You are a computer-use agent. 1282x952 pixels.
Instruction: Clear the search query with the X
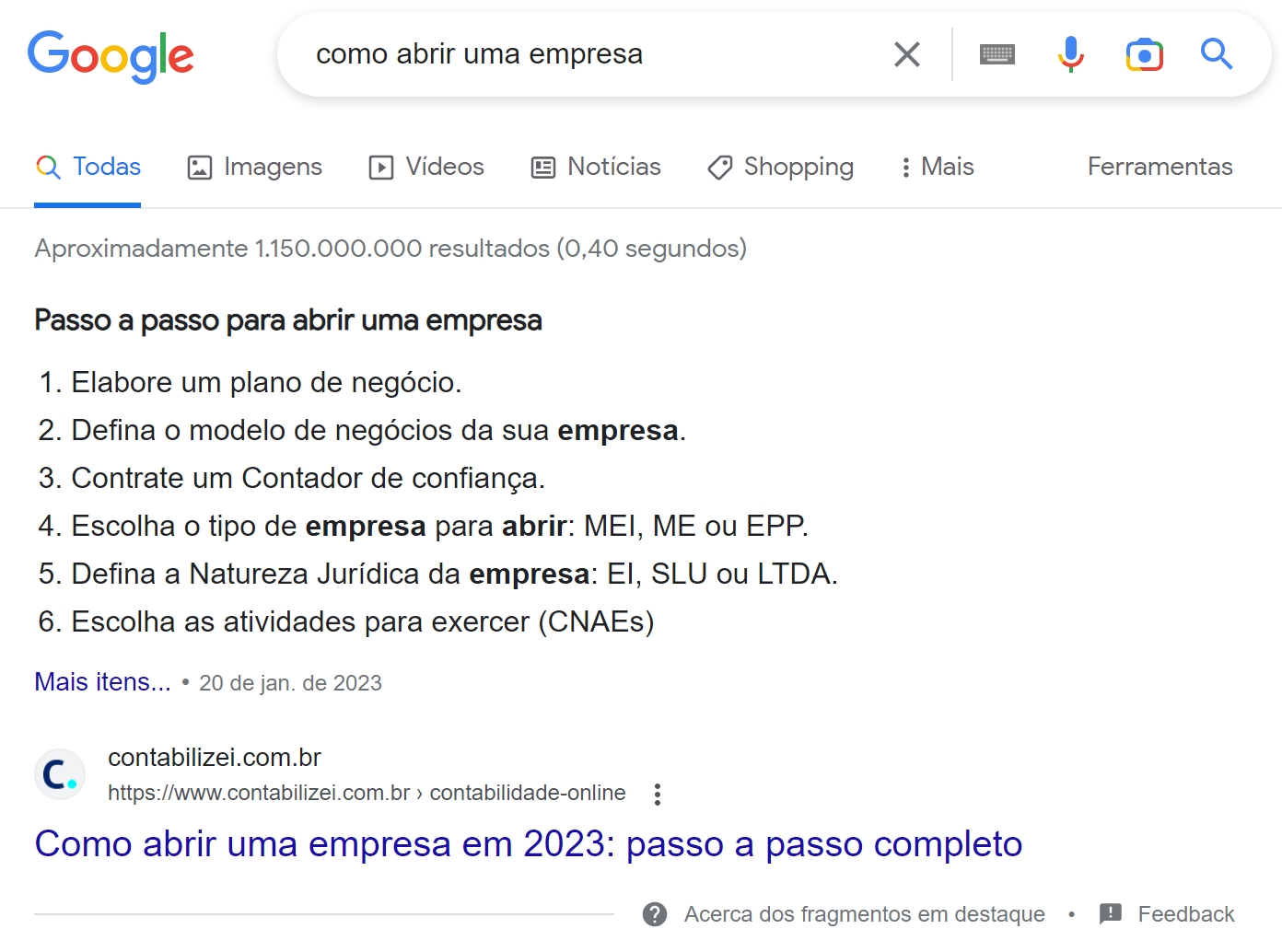pyautogui.click(x=906, y=54)
